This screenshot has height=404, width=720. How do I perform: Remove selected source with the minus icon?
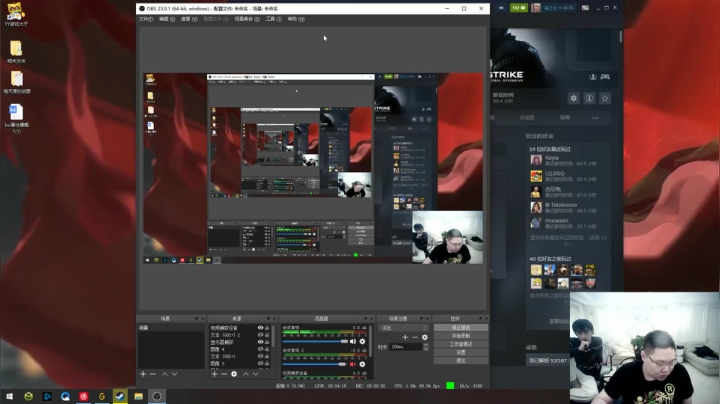(x=224, y=374)
